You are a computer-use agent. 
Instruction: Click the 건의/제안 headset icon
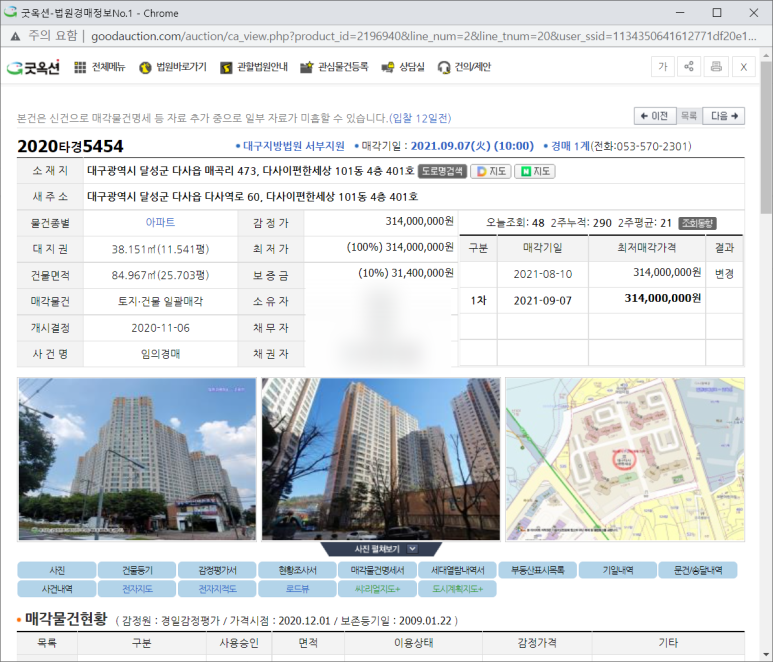[444, 67]
